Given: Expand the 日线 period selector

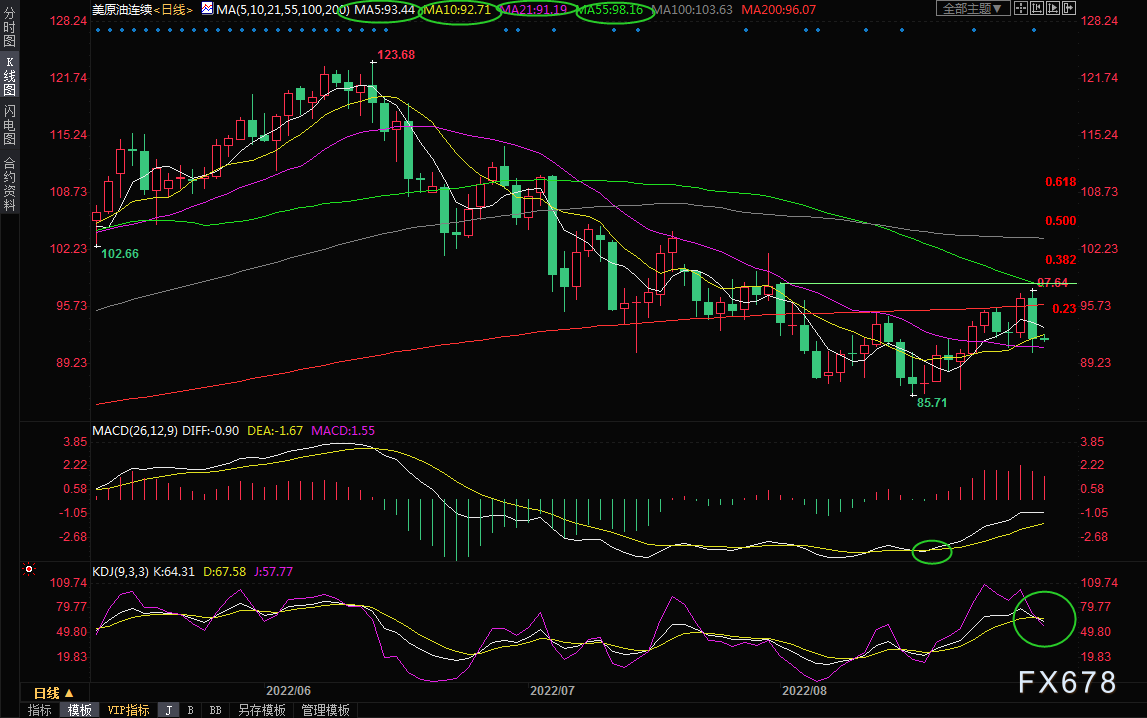Looking at the screenshot, I should 53,692.
